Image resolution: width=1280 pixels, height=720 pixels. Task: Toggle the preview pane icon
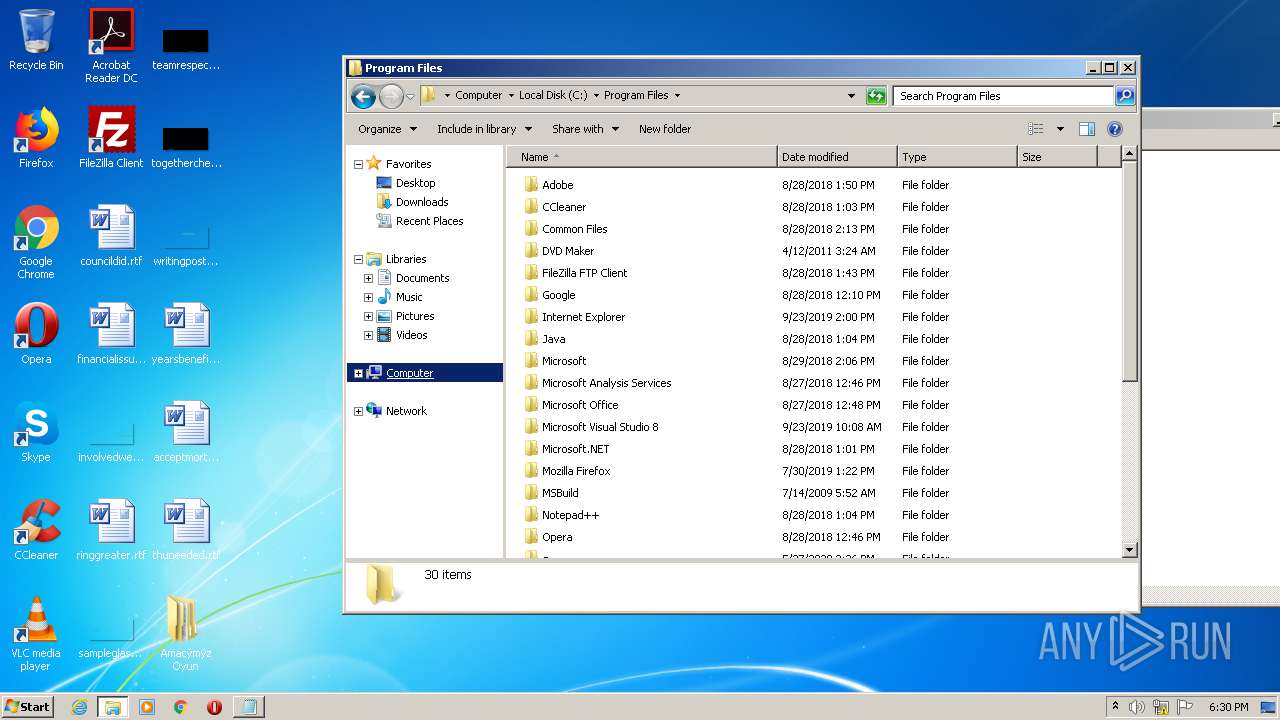(1087, 129)
